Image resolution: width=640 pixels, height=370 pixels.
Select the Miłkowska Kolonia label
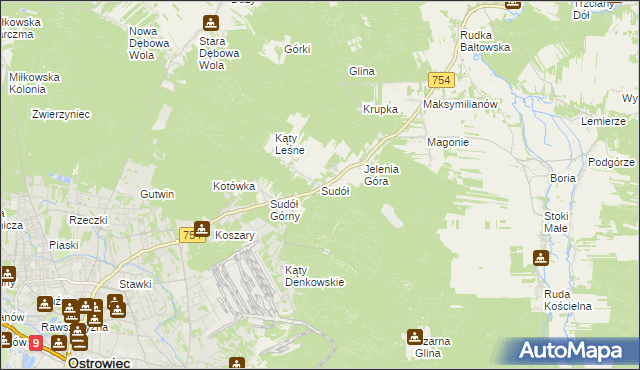tap(34, 83)
